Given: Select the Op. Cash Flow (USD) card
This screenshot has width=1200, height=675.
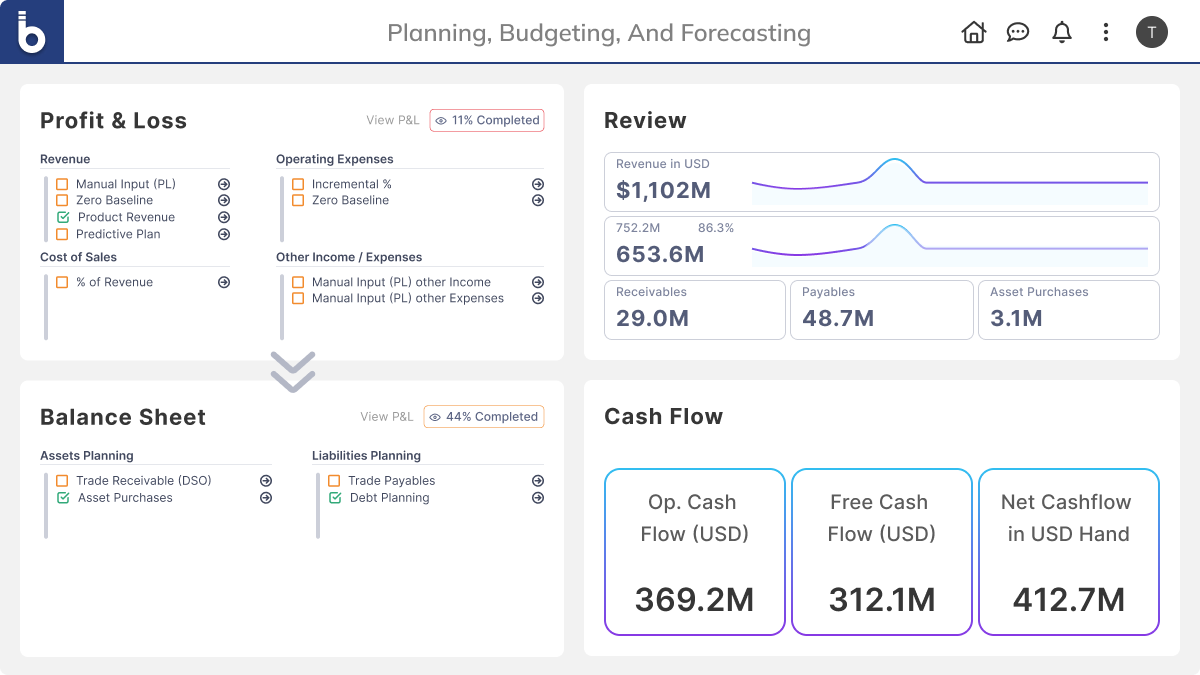Looking at the screenshot, I should pyautogui.click(x=694, y=552).
